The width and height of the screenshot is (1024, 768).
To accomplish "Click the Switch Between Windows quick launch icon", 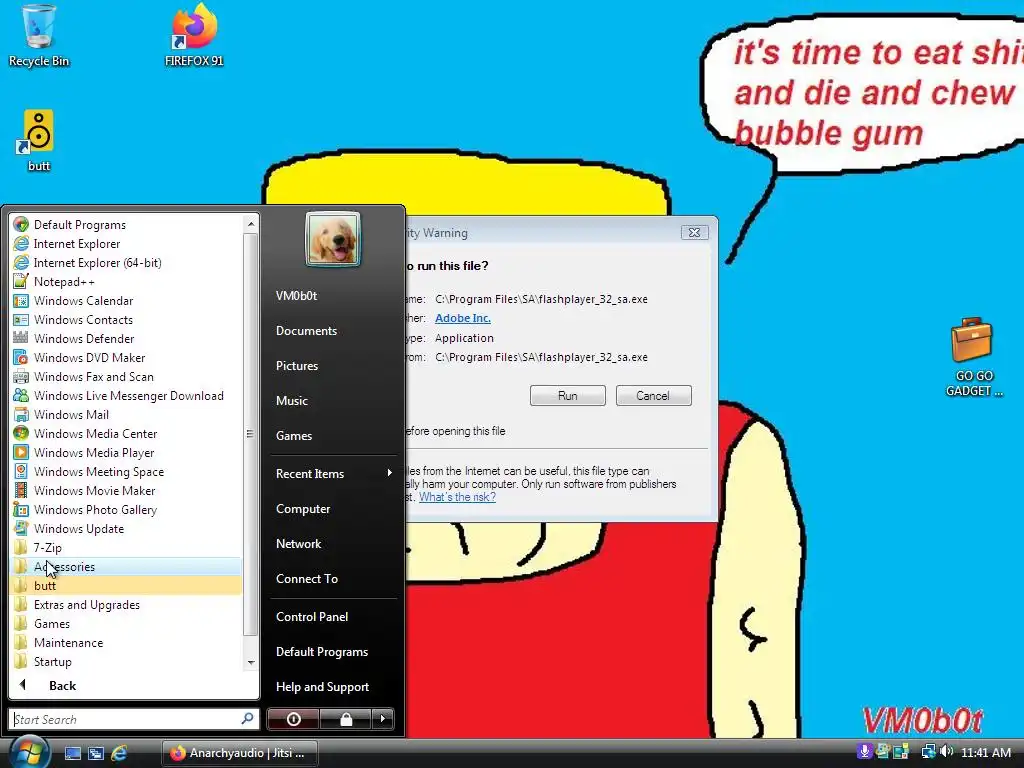I will pyautogui.click(x=96, y=753).
